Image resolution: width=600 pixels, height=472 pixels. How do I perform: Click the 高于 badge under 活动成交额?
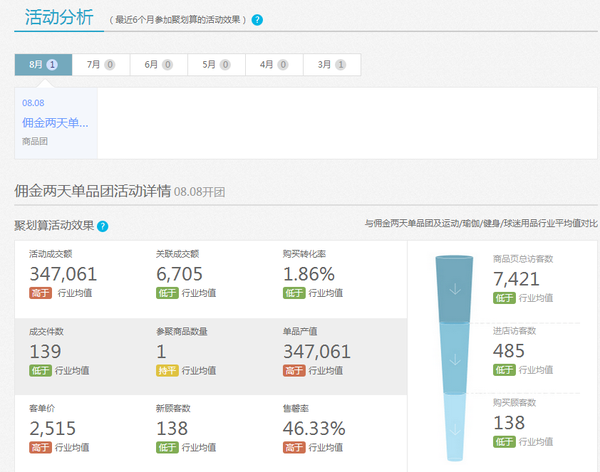tap(40, 293)
